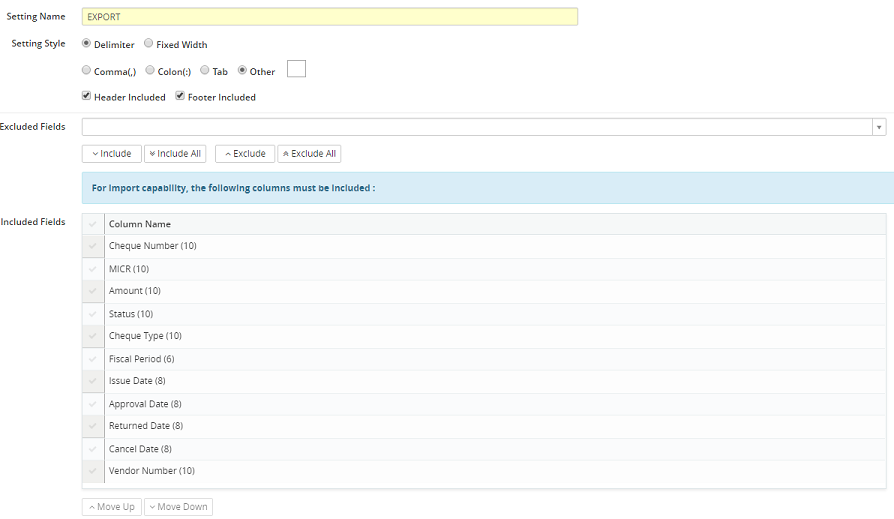894x519 pixels.
Task: Click the header select-all checkmark icon
Action: click(93, 224)
